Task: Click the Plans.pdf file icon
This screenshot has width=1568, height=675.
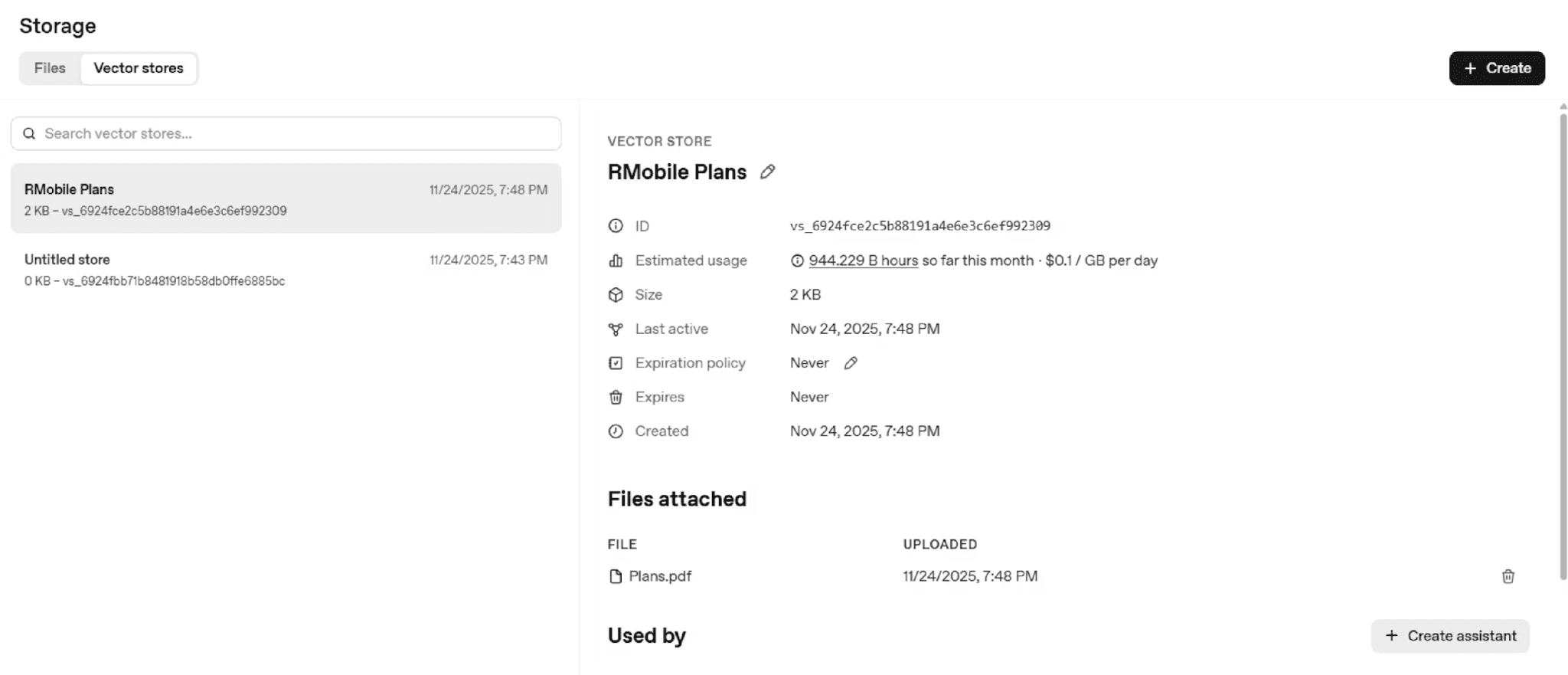Action: (x=616, y=576)
